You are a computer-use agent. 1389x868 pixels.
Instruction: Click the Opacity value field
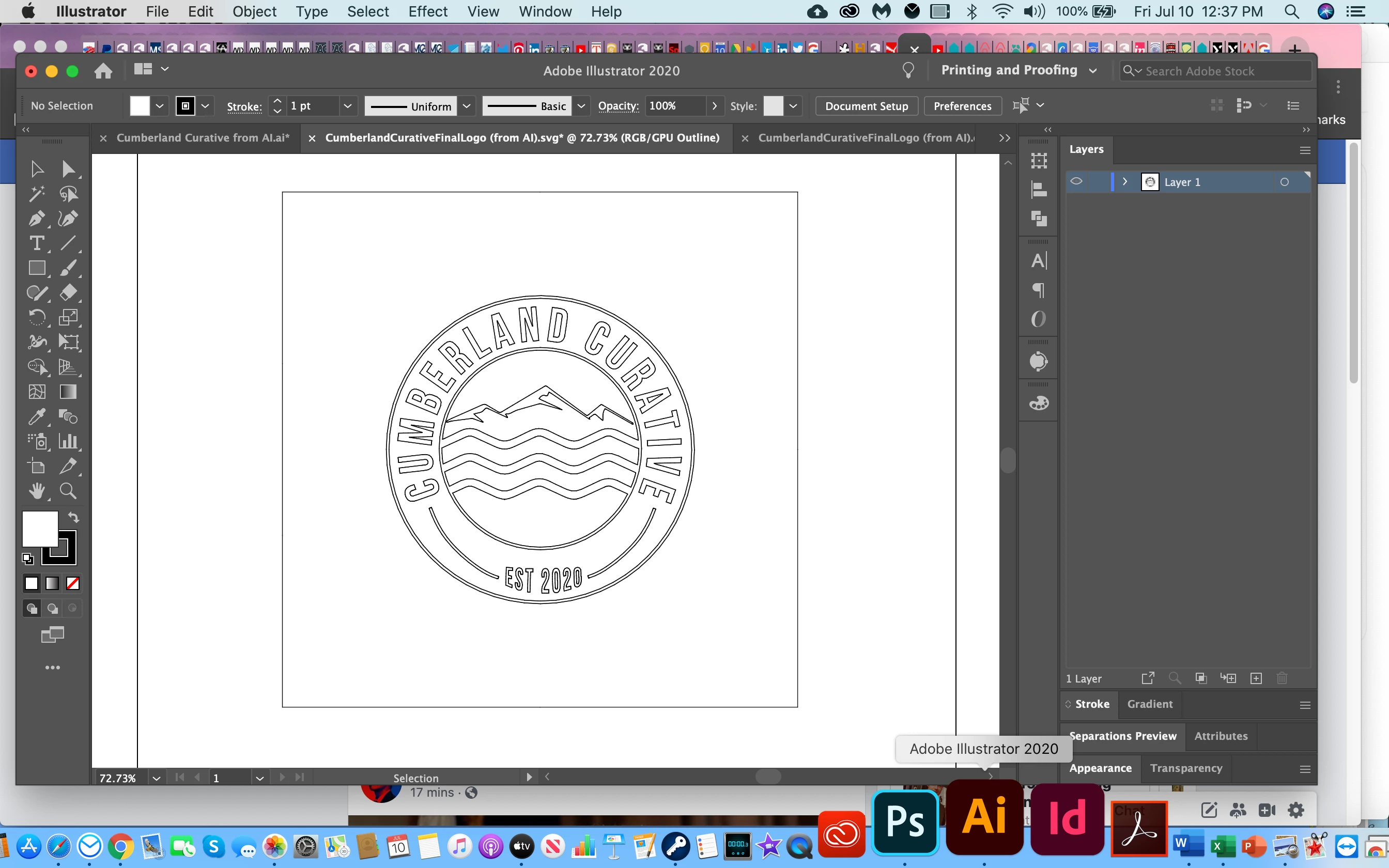pos(675,106)
